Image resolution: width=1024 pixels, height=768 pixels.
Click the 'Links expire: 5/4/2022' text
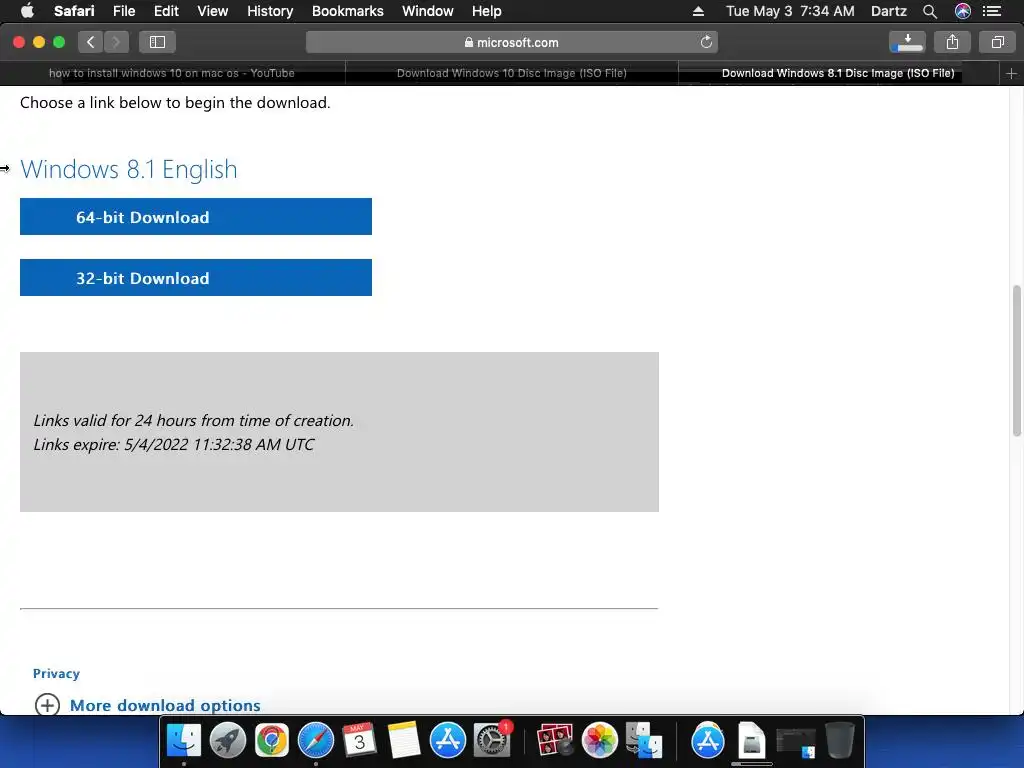[x=174, y=445]
